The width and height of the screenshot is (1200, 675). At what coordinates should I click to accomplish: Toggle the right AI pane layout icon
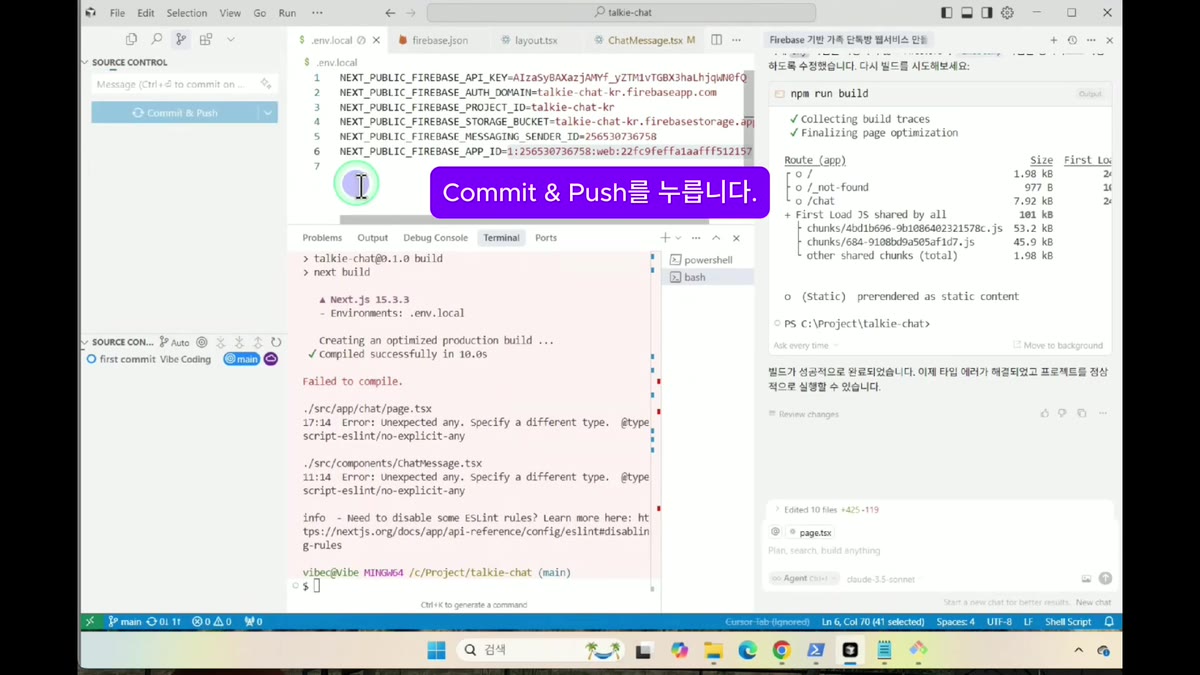(987, 13)
